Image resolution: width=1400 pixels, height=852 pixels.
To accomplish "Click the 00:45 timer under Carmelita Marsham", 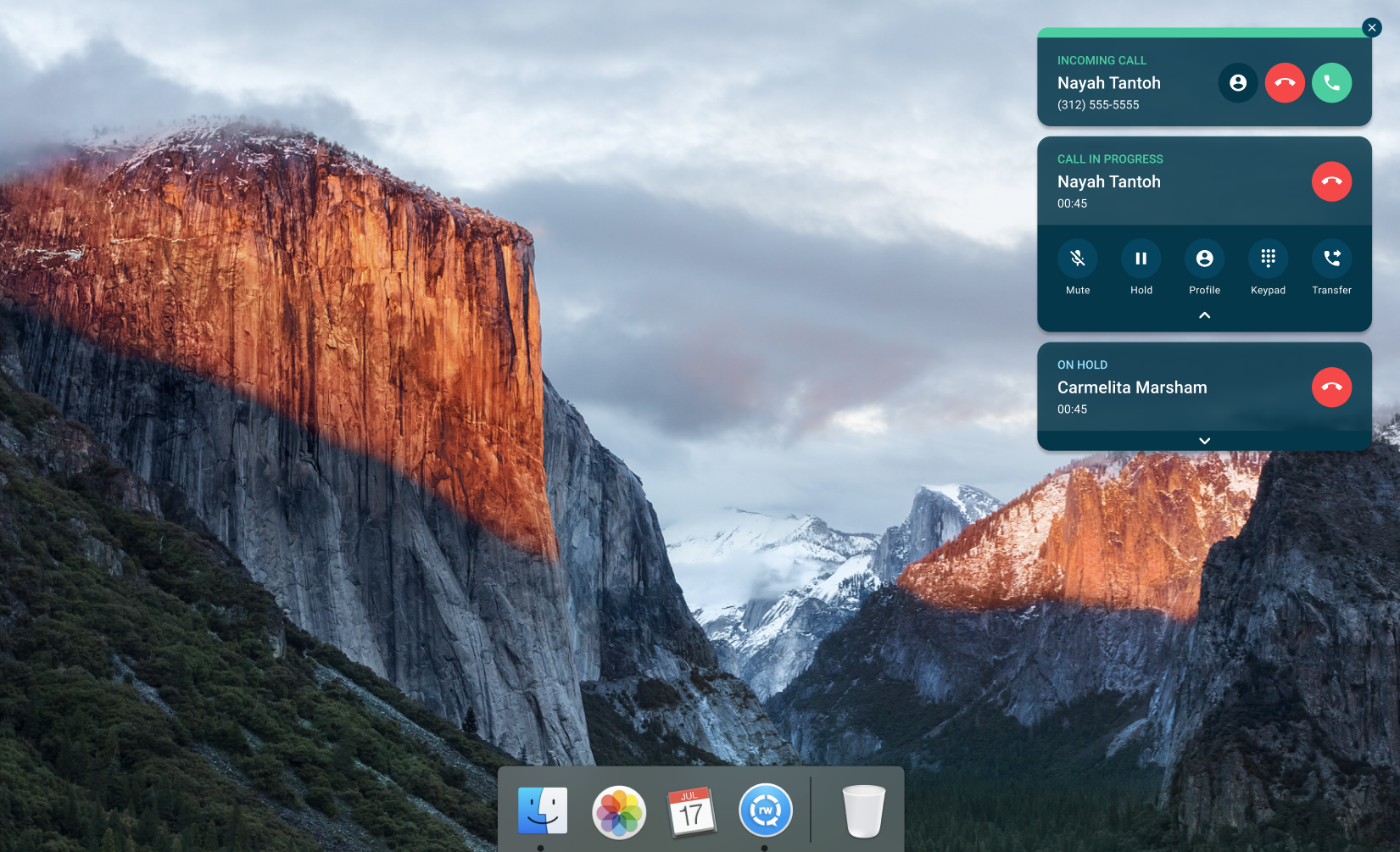I will click(1072, 409).
